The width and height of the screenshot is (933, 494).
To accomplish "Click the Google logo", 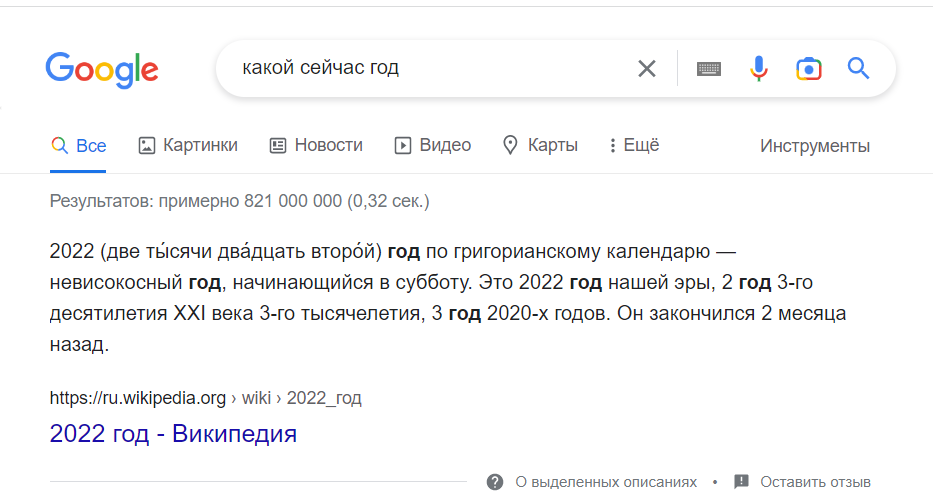I will pyautogui.click(x=101, y=69).
